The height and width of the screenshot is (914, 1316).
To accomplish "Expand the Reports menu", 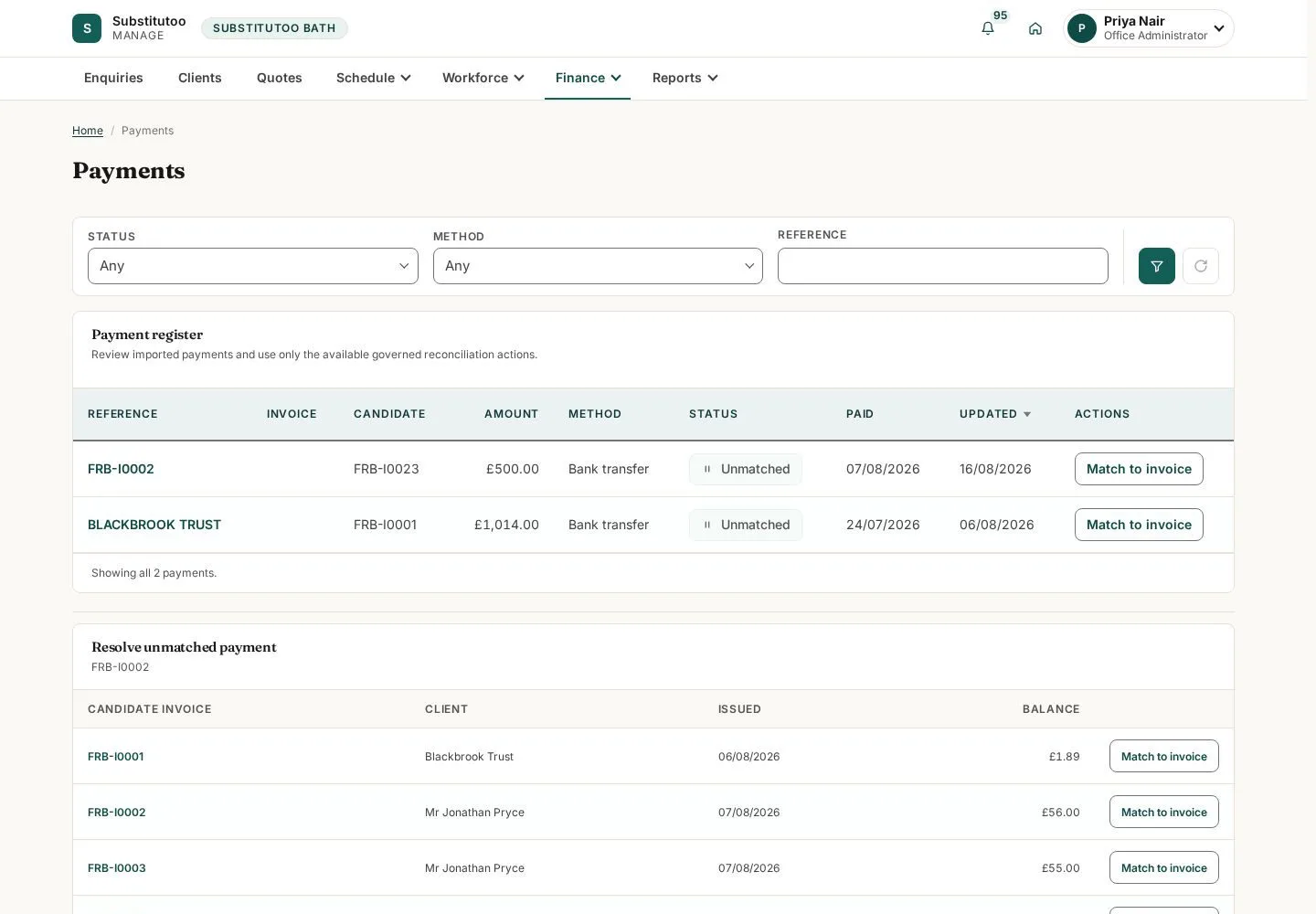I will click(x=685, y=78).
